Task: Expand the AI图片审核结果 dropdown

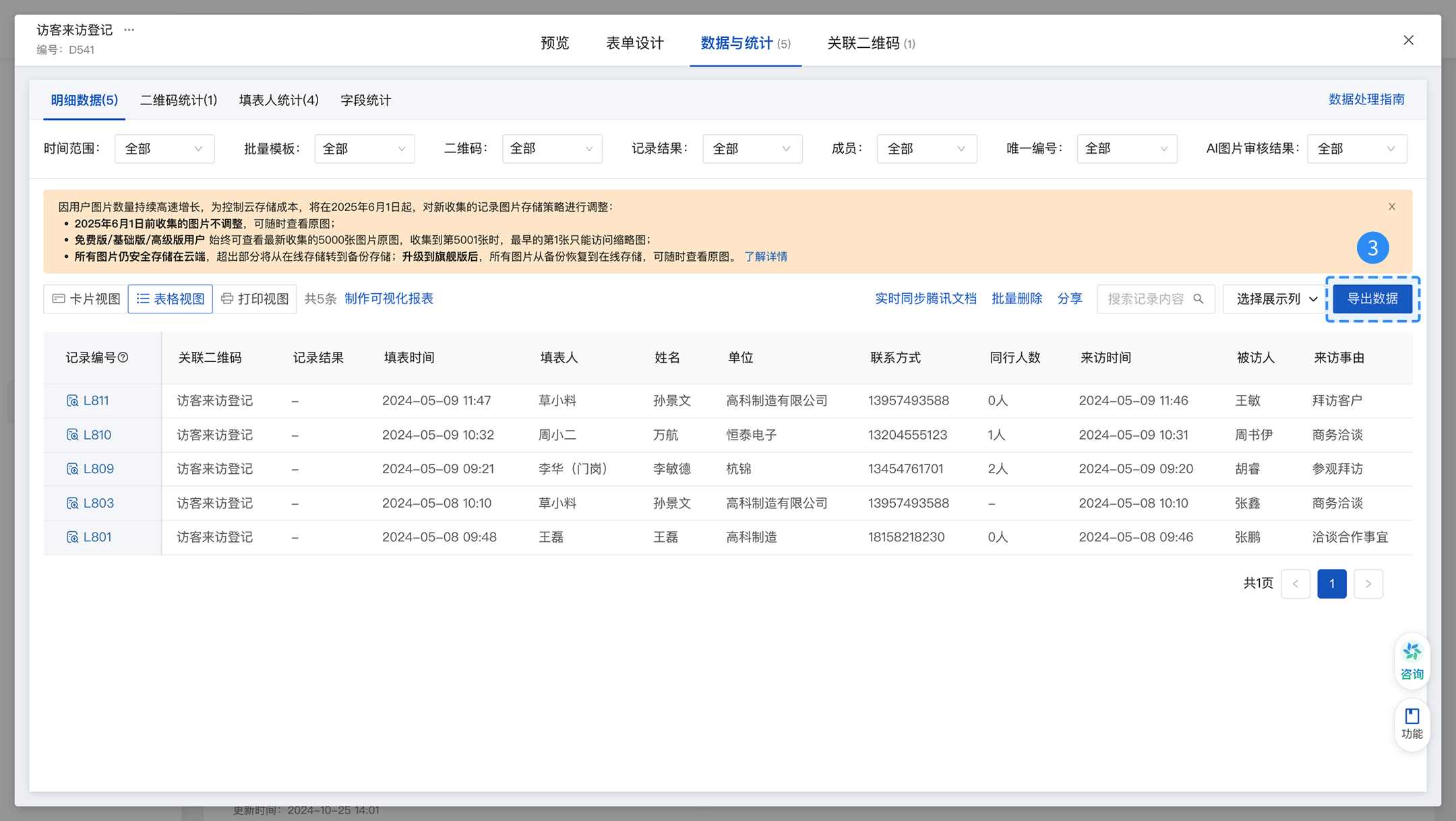Action: pyautogui.click(x=1357, y=149)
